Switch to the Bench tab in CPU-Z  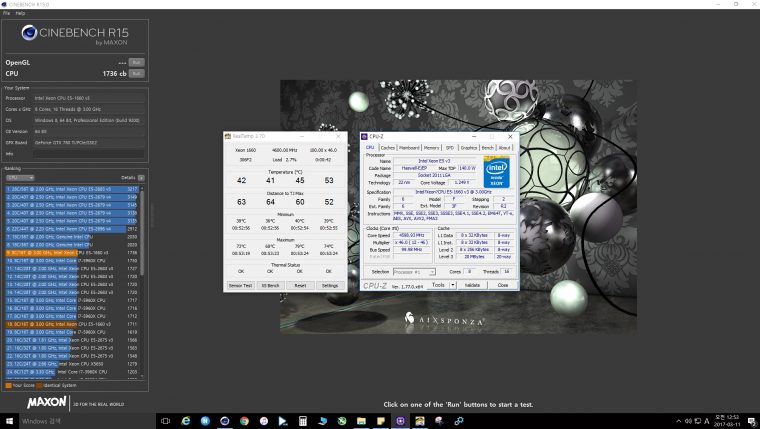pyautogui.click(x=488, y=147)
